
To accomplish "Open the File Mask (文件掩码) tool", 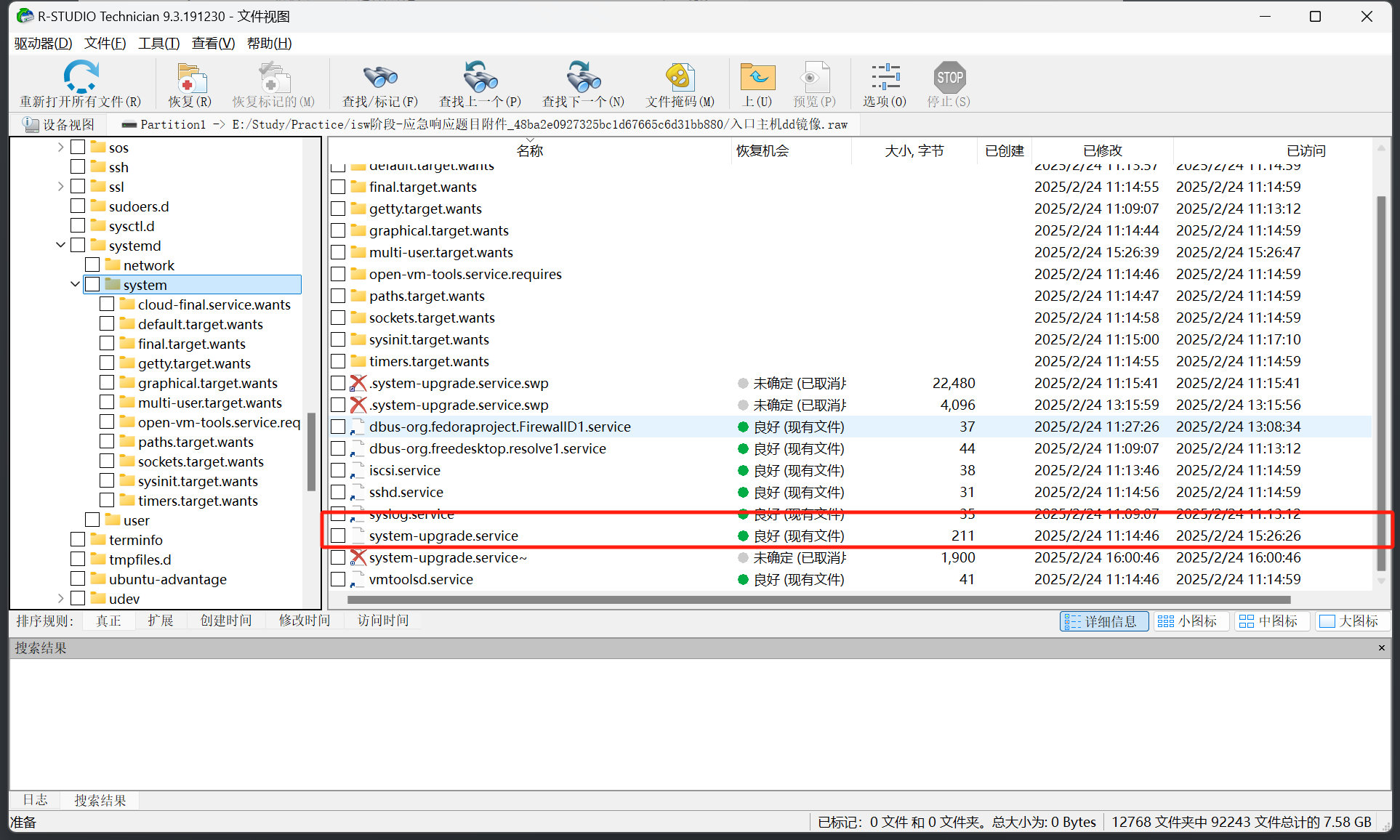I will tap(680, 77).
